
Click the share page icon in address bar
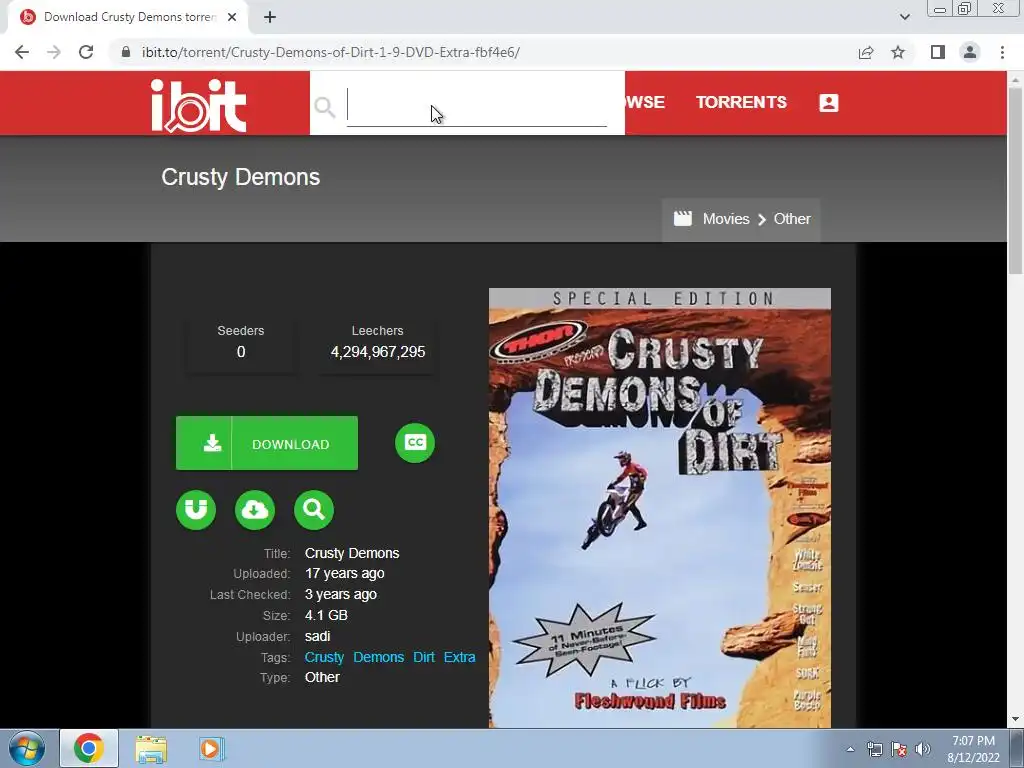point(866,52)
